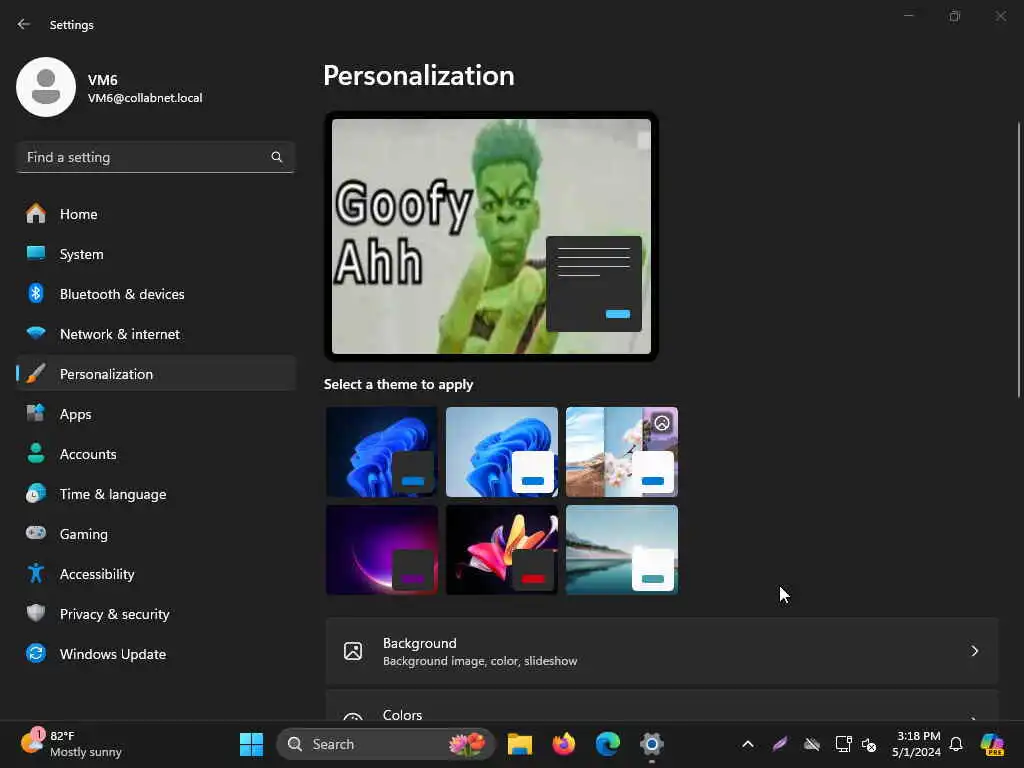Screen dimensions: 1024x768
Task: Show hidden system tray icons
Action: (748, 744)
